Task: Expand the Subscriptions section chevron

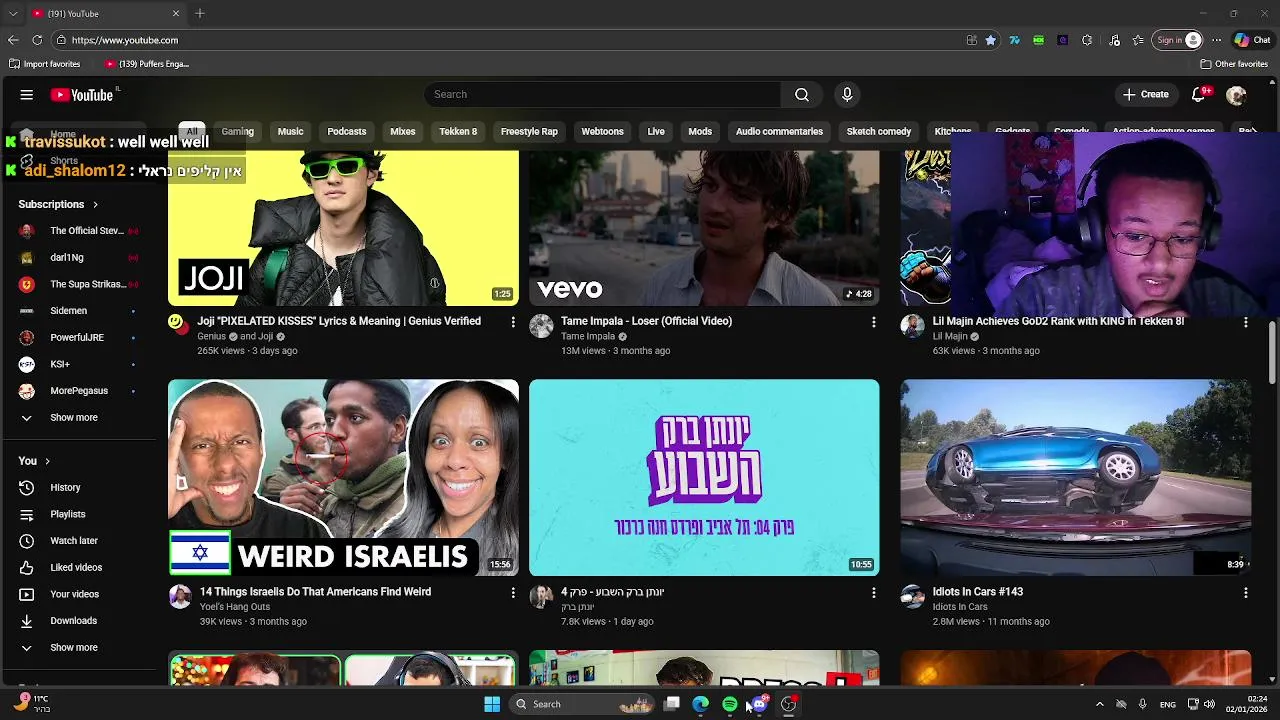Action: 95,205
